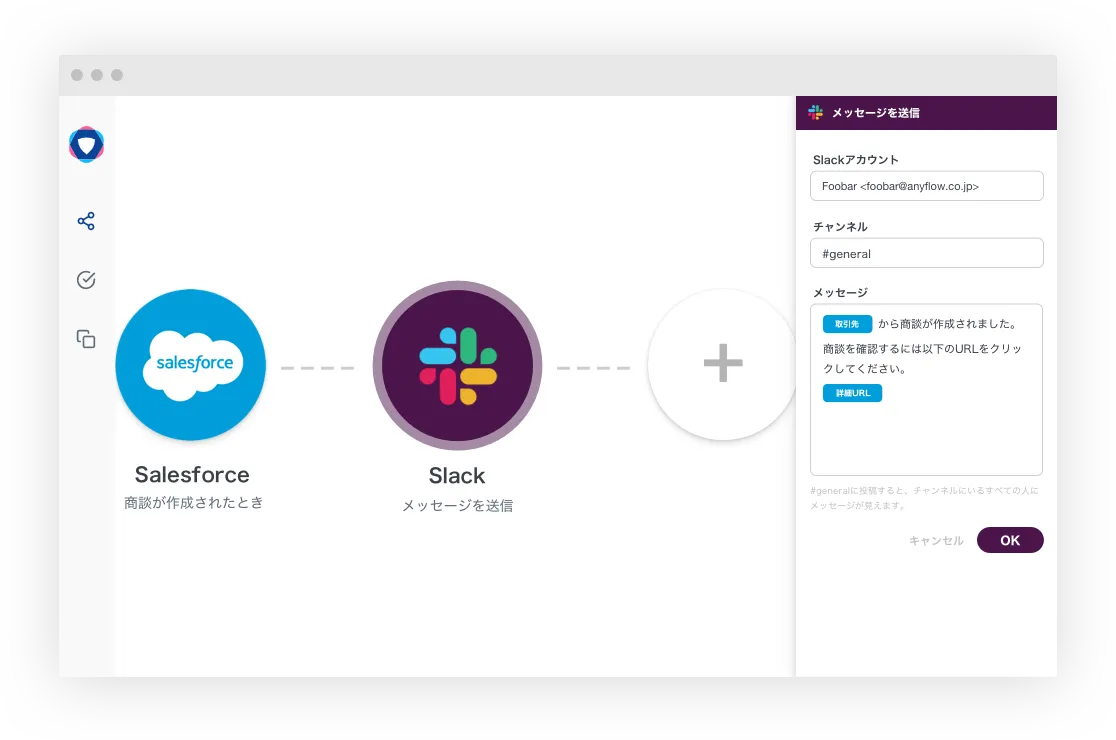Click the 商談が作成されたとき trigger description

[193, 503]
